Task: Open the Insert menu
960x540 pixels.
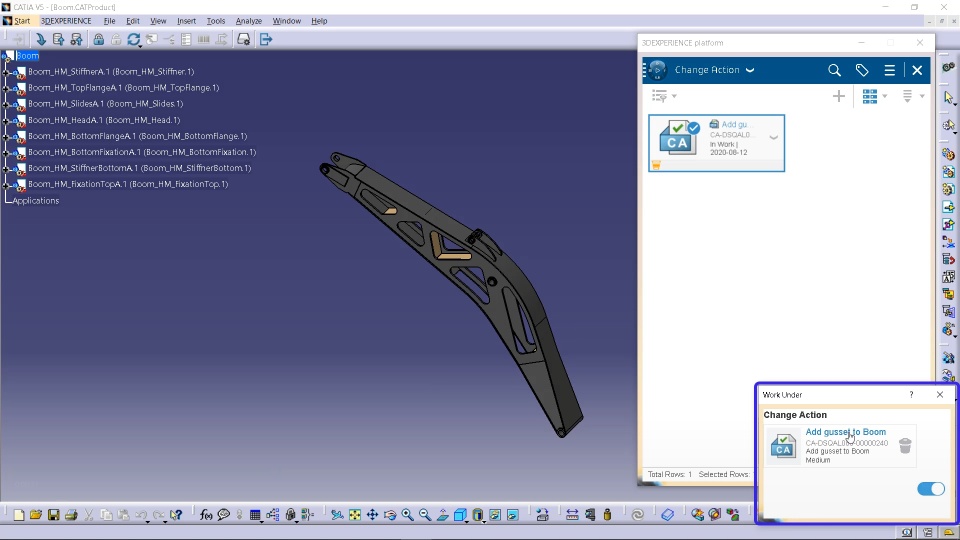Action: (187, 21)
